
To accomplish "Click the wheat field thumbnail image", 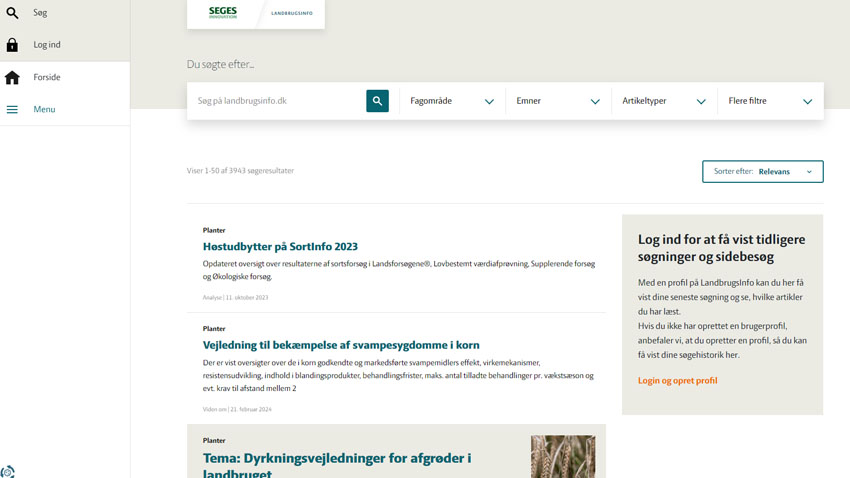I will 563,456.
